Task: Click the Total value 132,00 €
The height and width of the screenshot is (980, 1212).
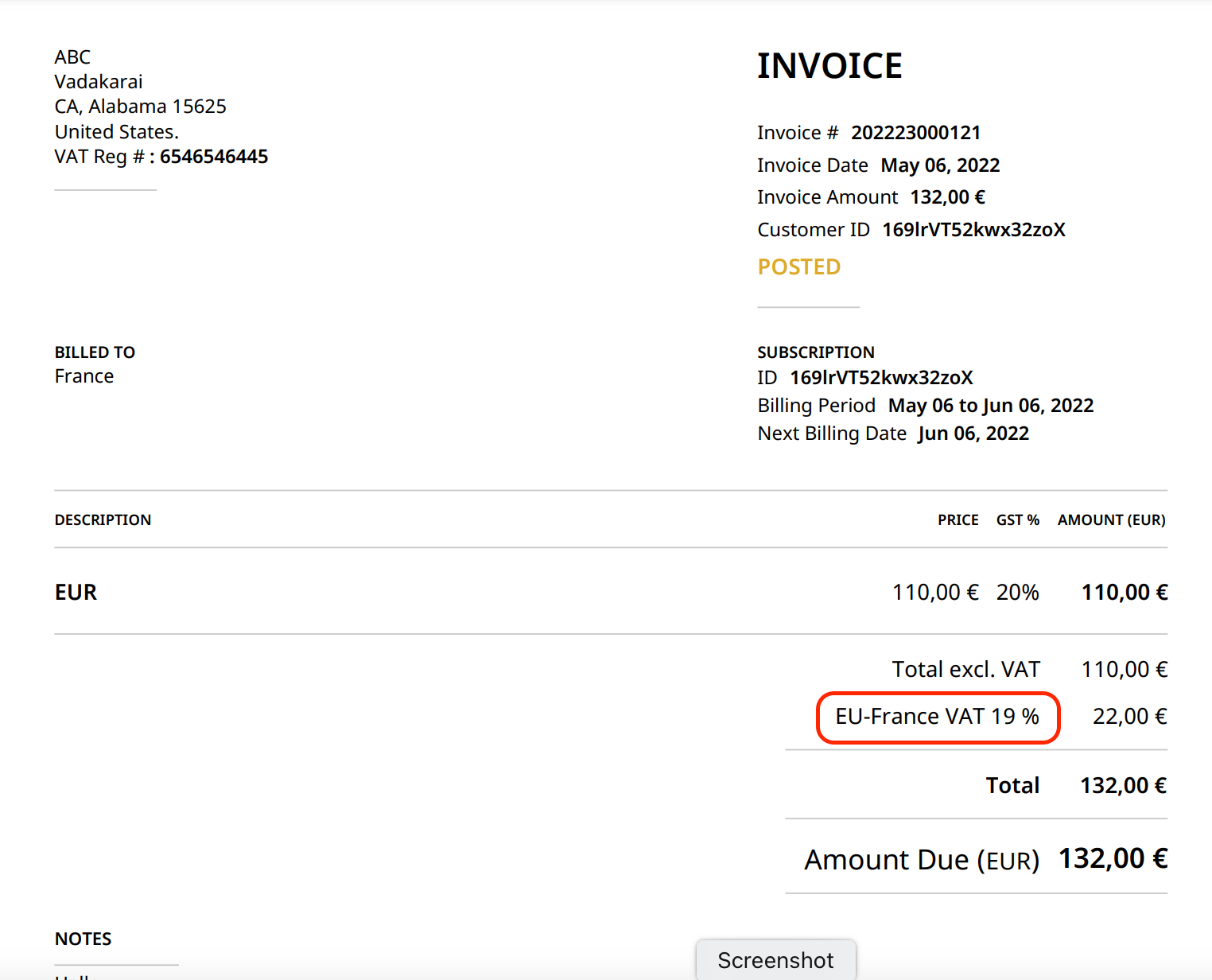Action: (x=1123, y=784)
